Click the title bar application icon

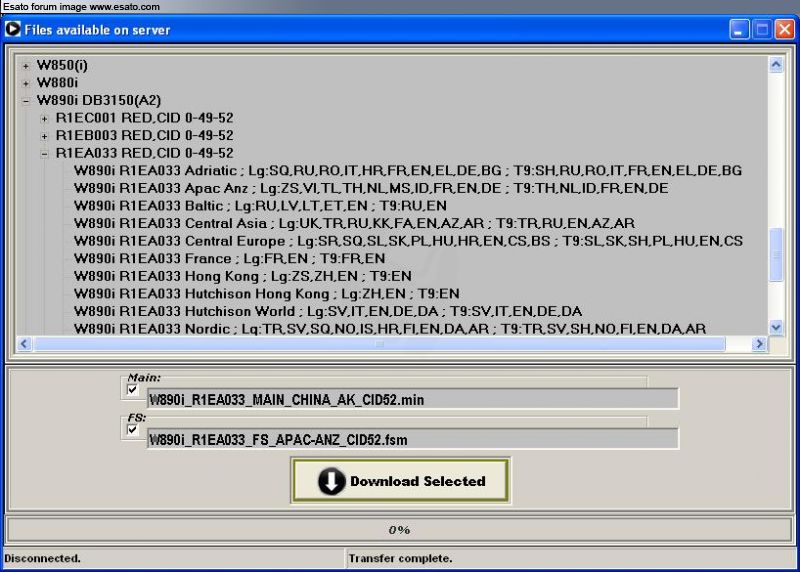13,29
